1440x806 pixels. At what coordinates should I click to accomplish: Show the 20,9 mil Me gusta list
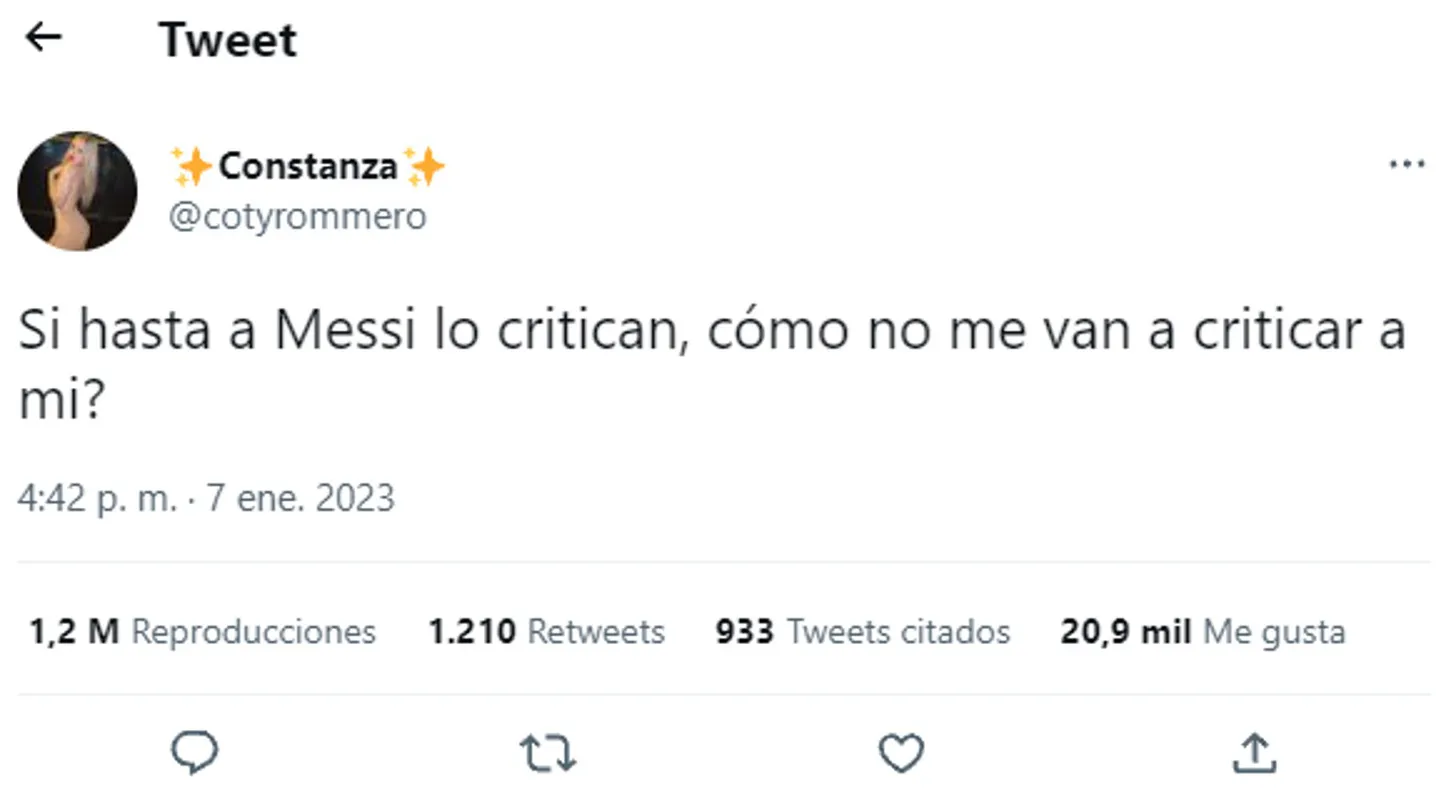coord(1202,632)
